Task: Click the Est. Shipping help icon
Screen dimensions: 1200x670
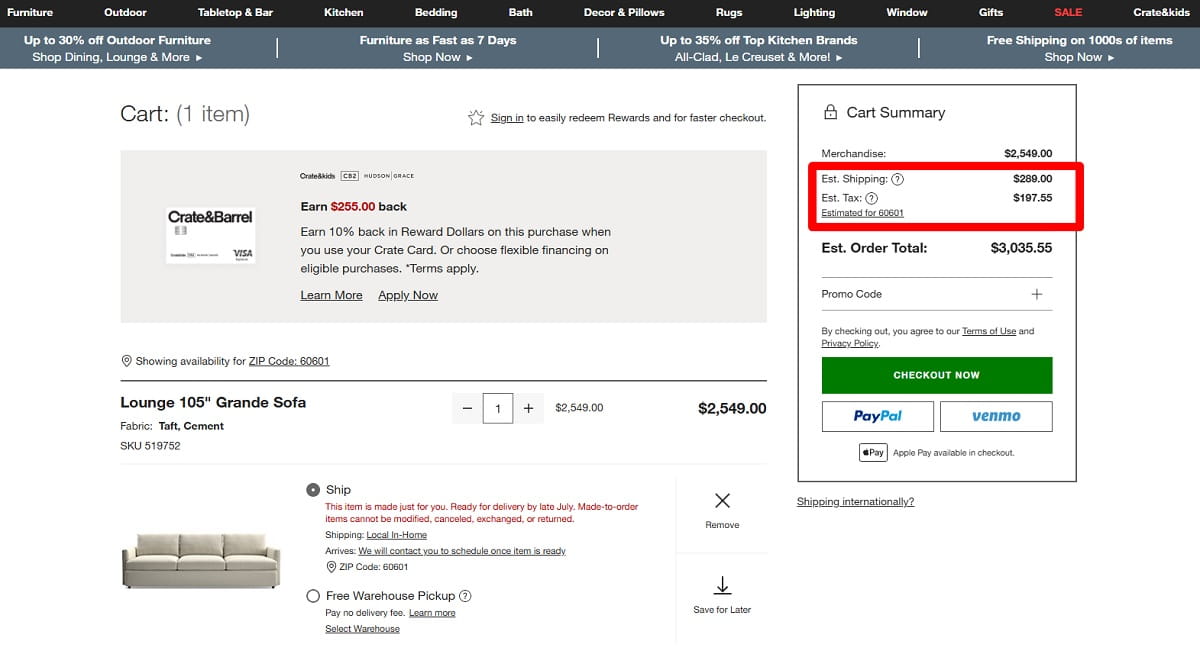Action: (x=897, y=180)
